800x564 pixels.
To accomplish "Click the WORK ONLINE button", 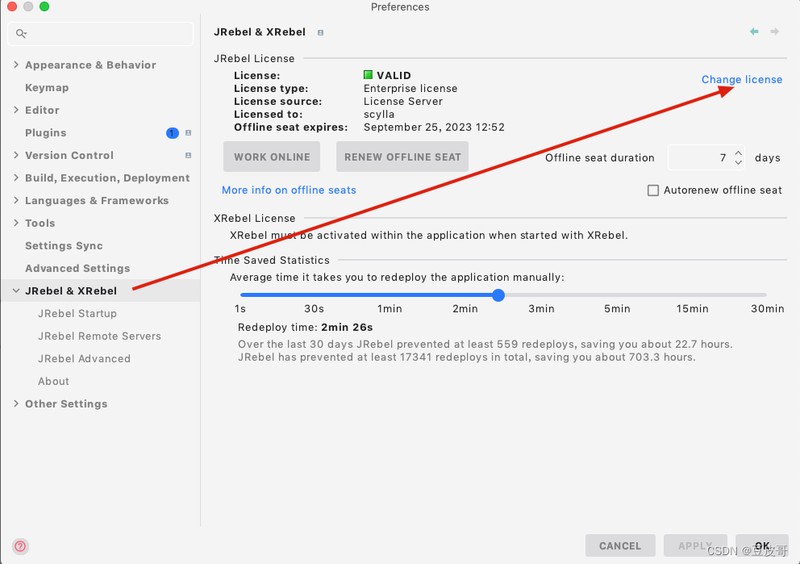I will (271, 157).
